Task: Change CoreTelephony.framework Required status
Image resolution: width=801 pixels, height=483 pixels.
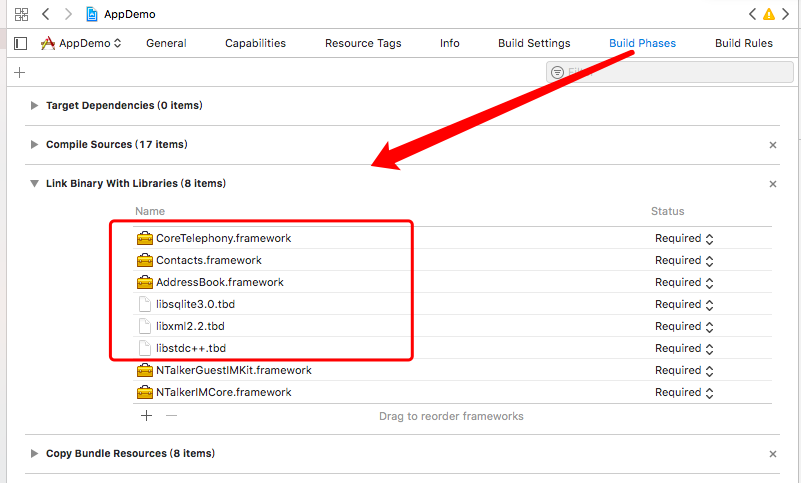Action: click(684, 238)
